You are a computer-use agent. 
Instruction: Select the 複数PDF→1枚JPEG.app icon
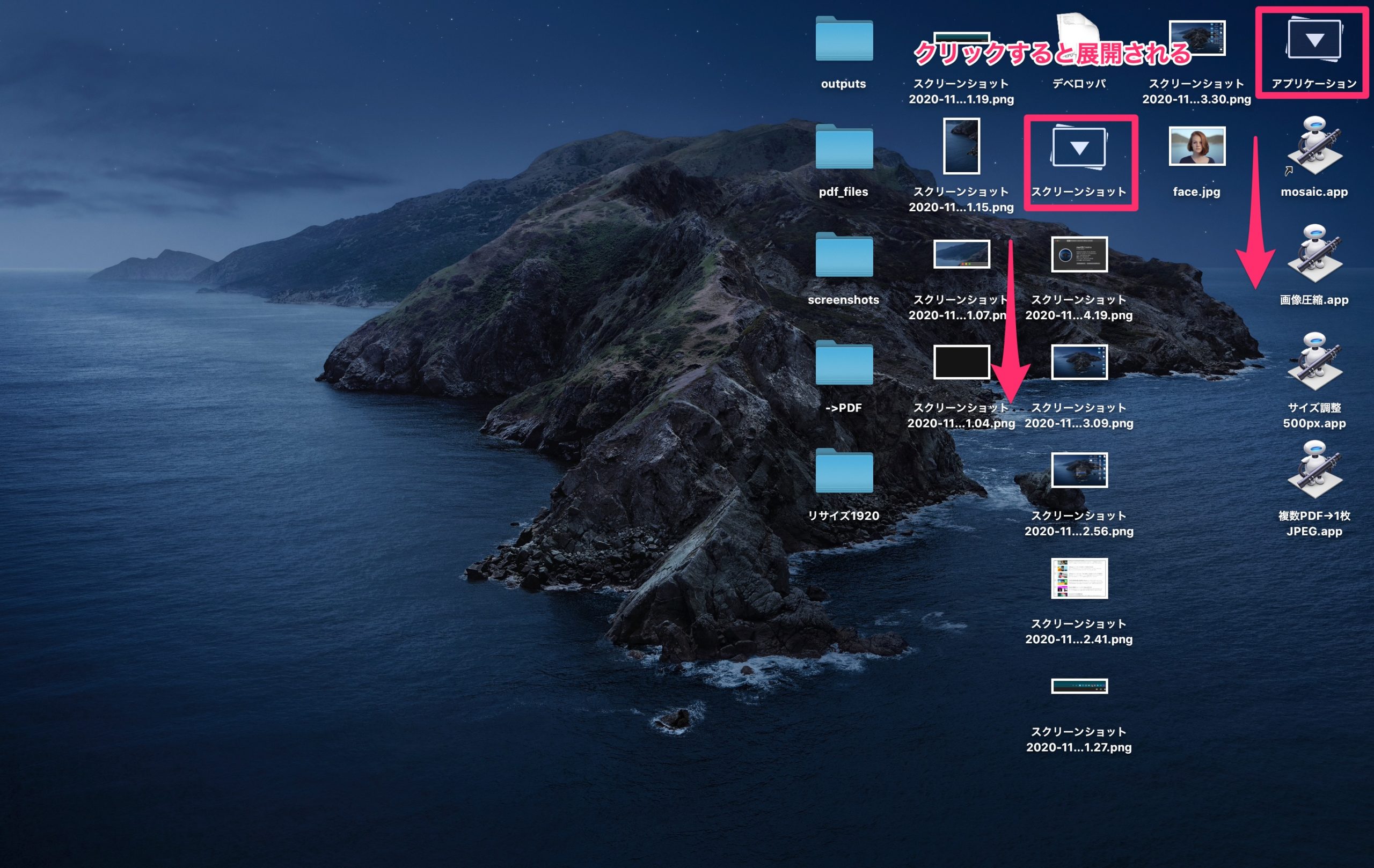click(1314, 470)
